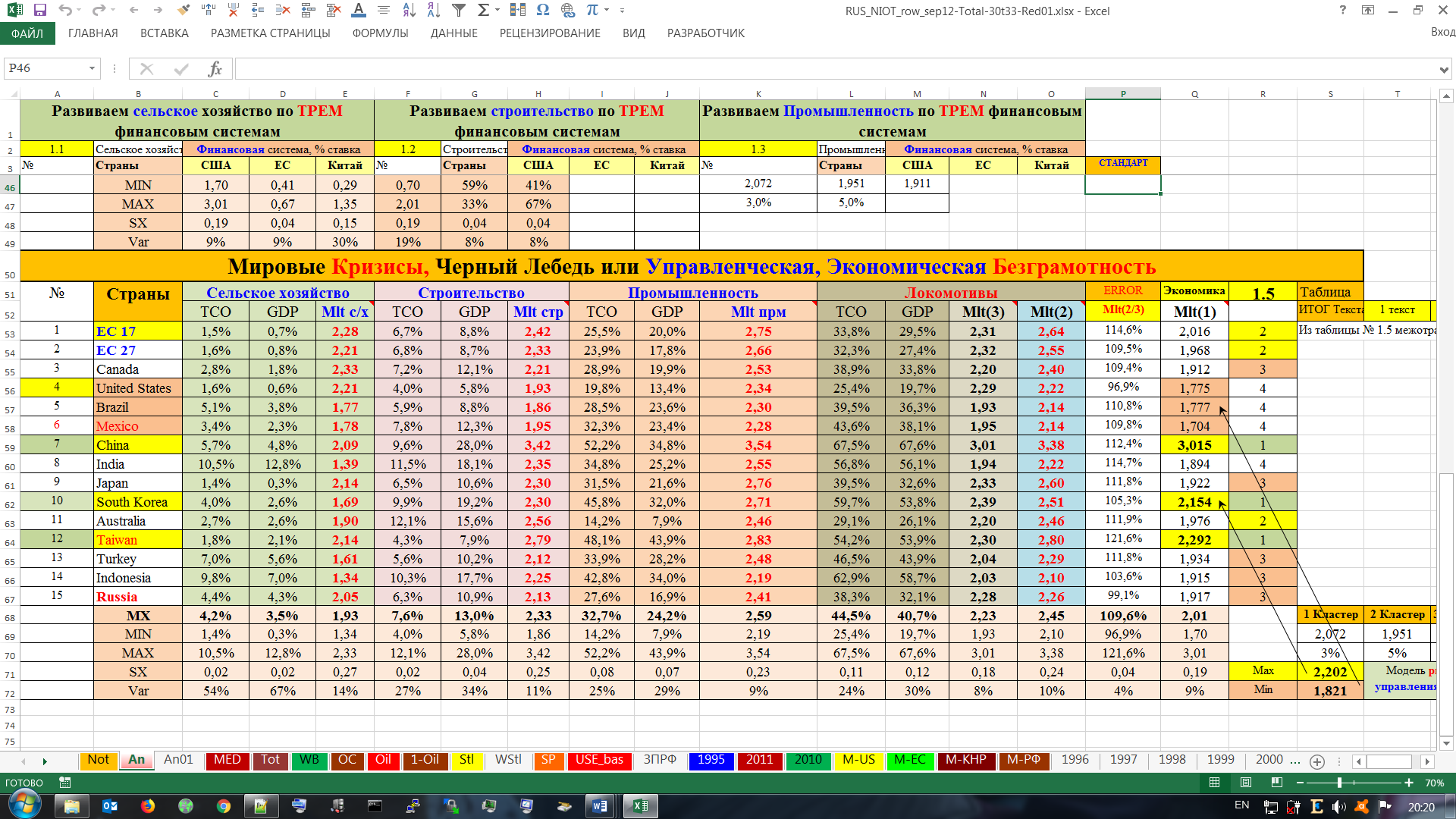Switch to the M-US sheet tab
1456x819 pixels.
pyautogui.click(x=858, y=760)
